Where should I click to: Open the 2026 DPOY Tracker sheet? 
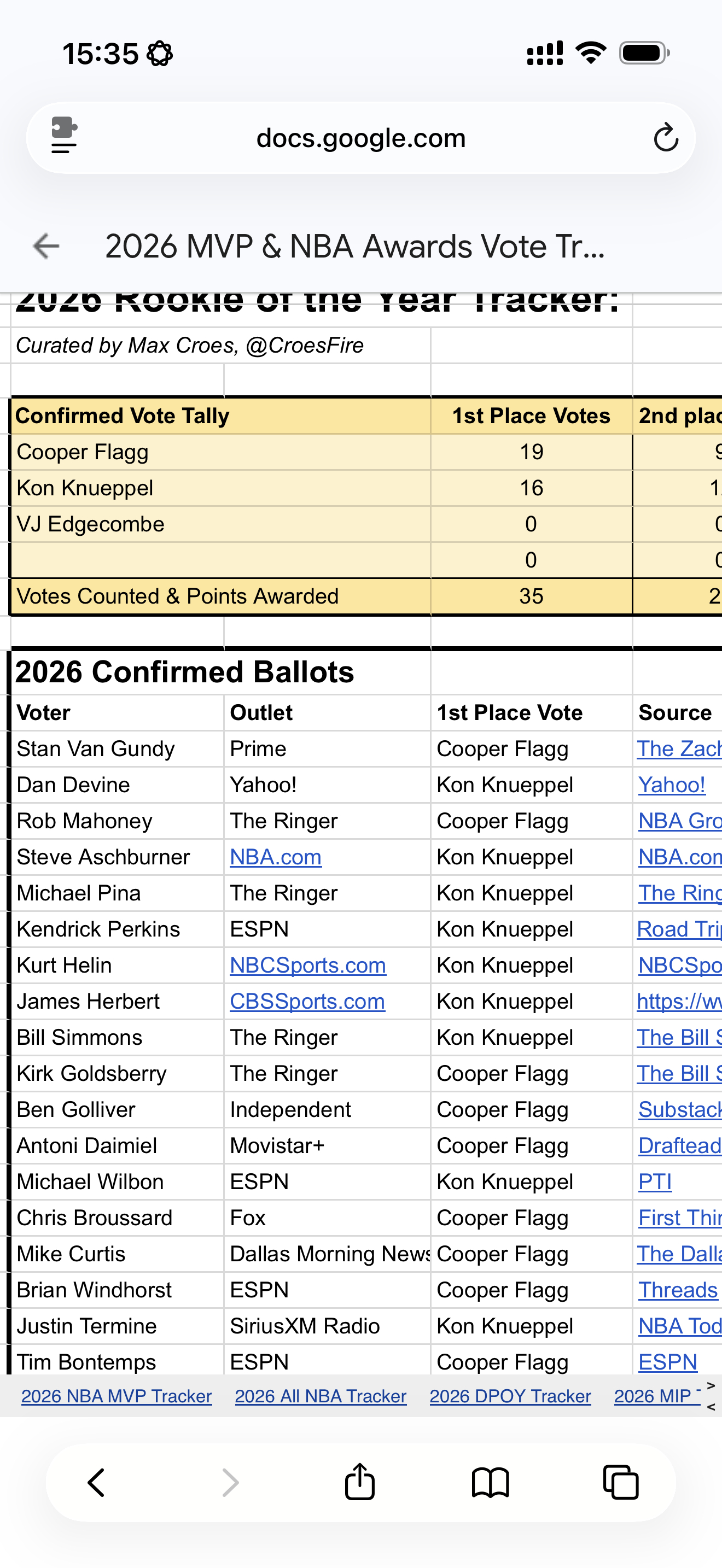[x=510, y=1396]
